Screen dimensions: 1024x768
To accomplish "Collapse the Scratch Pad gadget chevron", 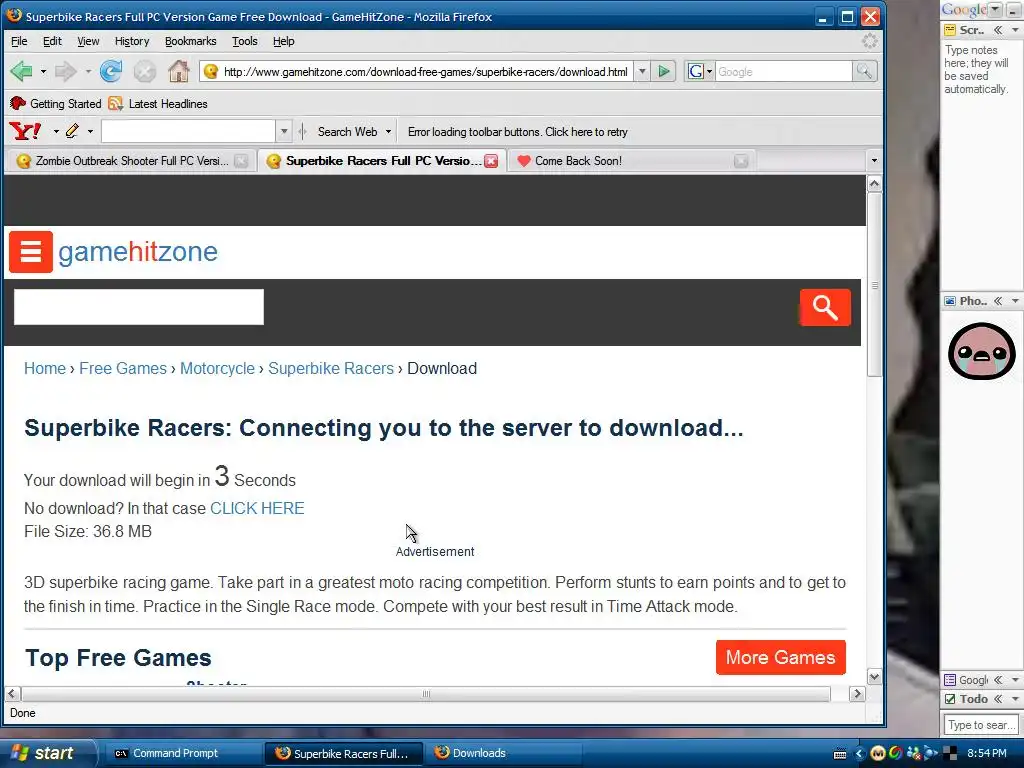I will pos(998,30).
